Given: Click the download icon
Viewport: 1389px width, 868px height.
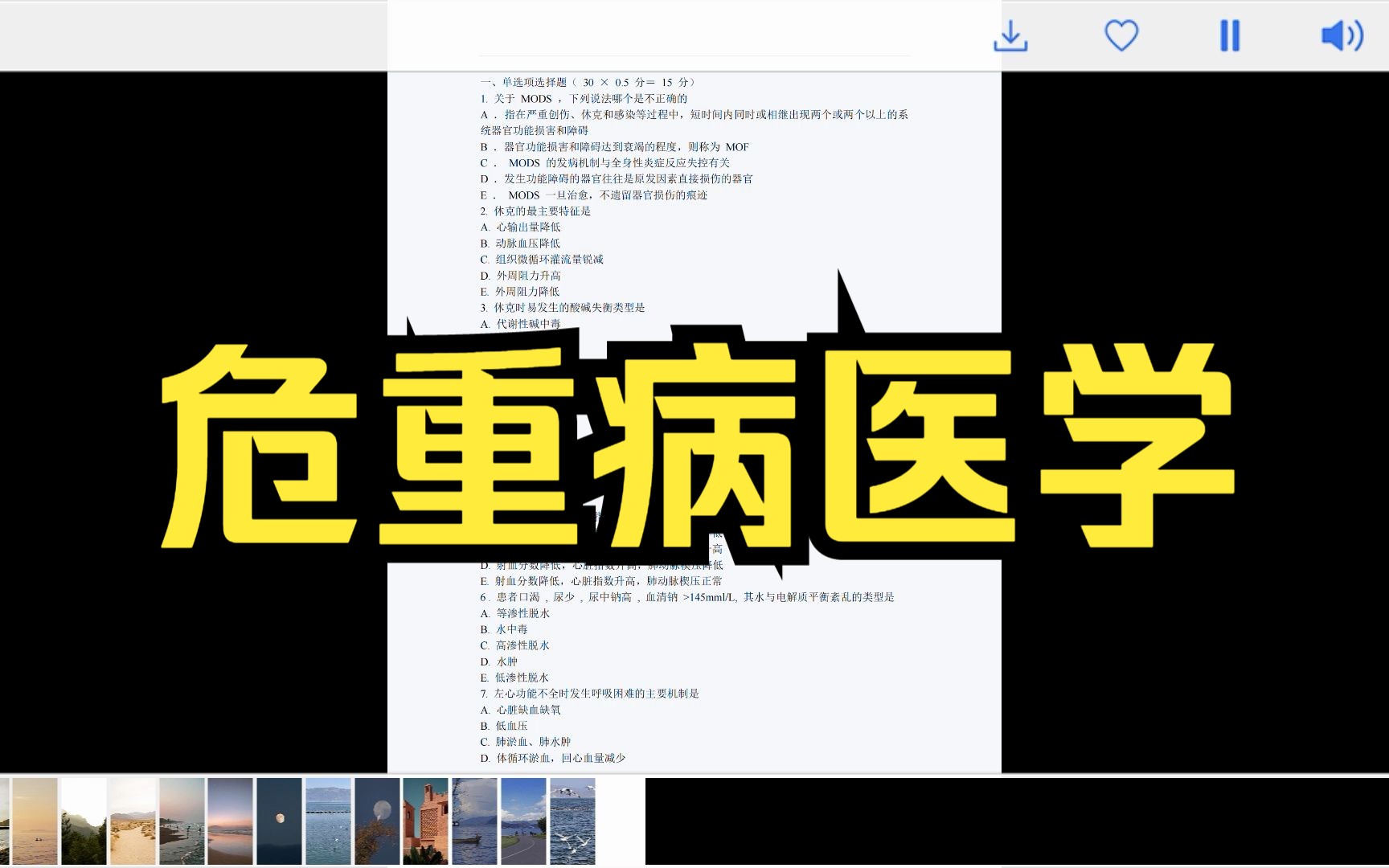Looking at the screenshot, I should coord(1010,36).
